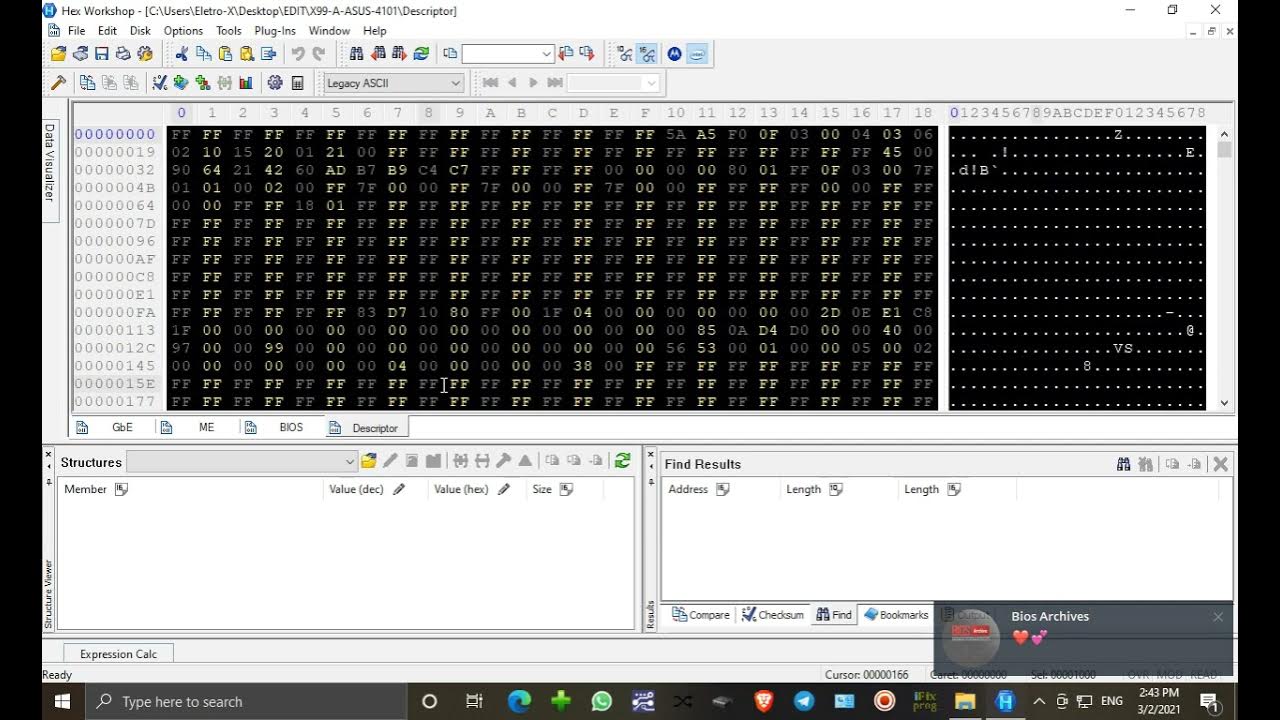The image size is (1280, 720).
Task: Click offset 00000000 in the address column
Action: point(115,134)
